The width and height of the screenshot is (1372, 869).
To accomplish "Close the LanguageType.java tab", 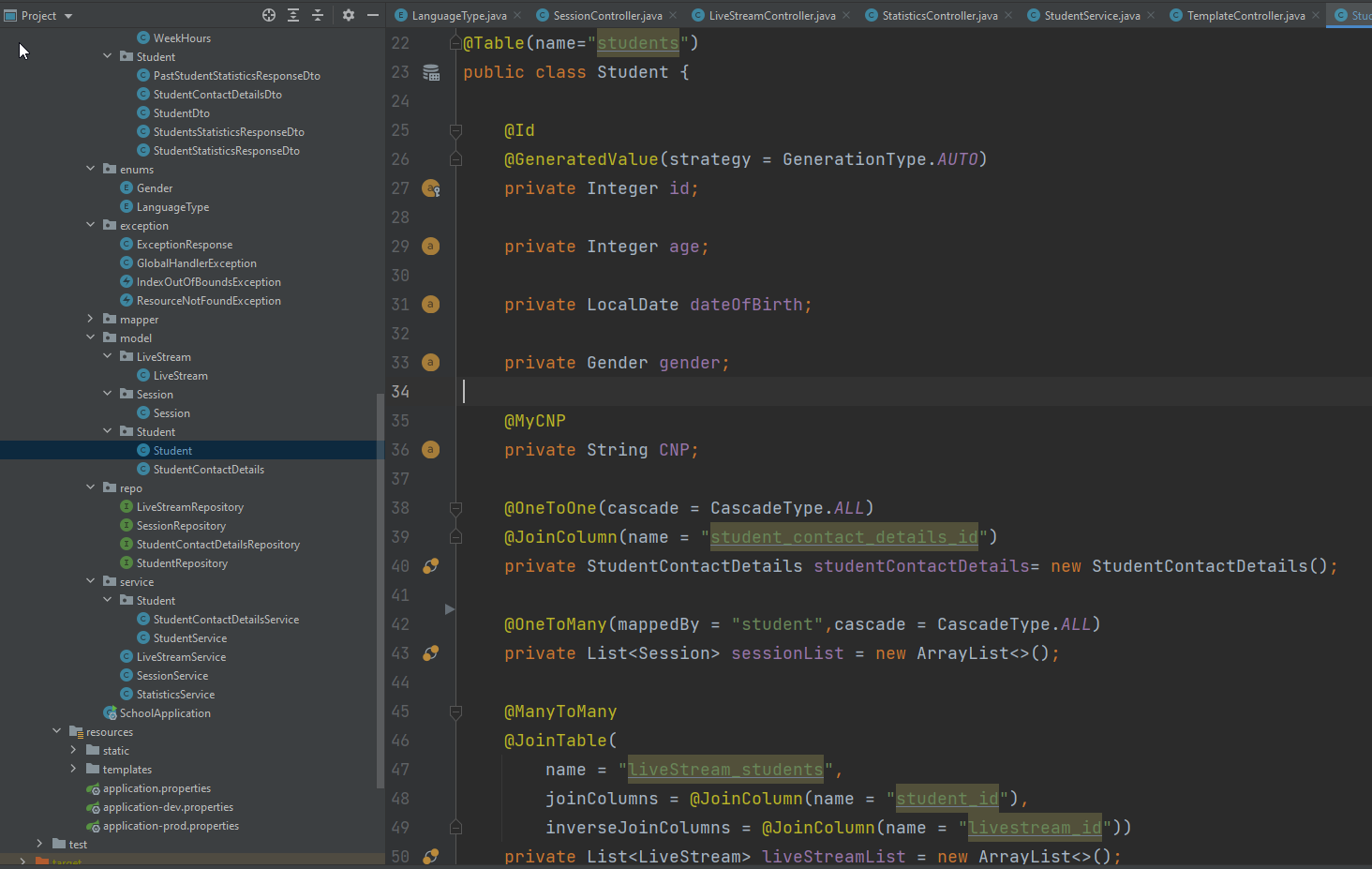I will (x=517, y=15).
